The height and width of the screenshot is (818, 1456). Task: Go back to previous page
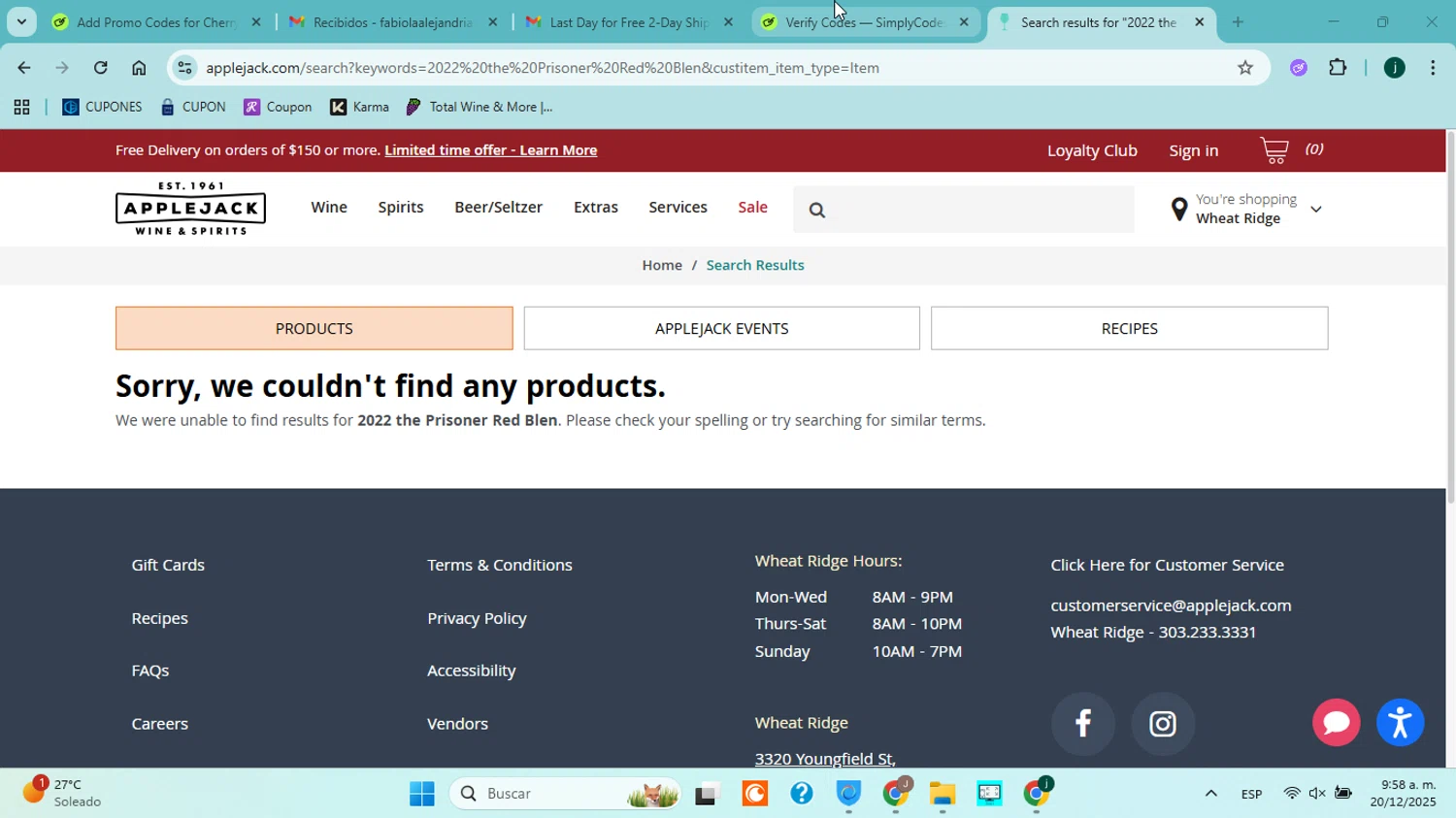tap(23, 68)
